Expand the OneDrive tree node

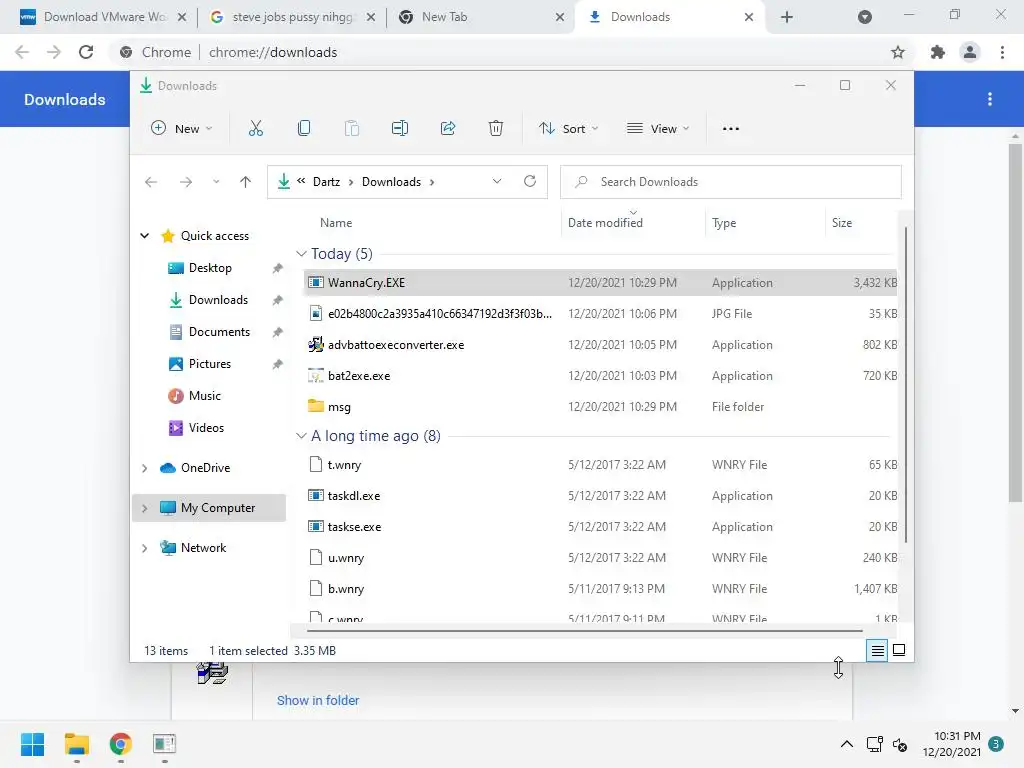coord(144,468)
